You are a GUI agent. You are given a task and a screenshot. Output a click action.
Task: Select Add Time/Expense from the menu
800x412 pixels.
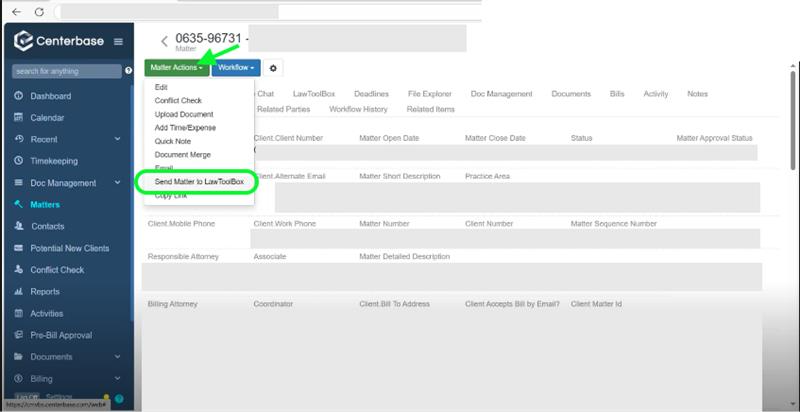coord(185,127)
